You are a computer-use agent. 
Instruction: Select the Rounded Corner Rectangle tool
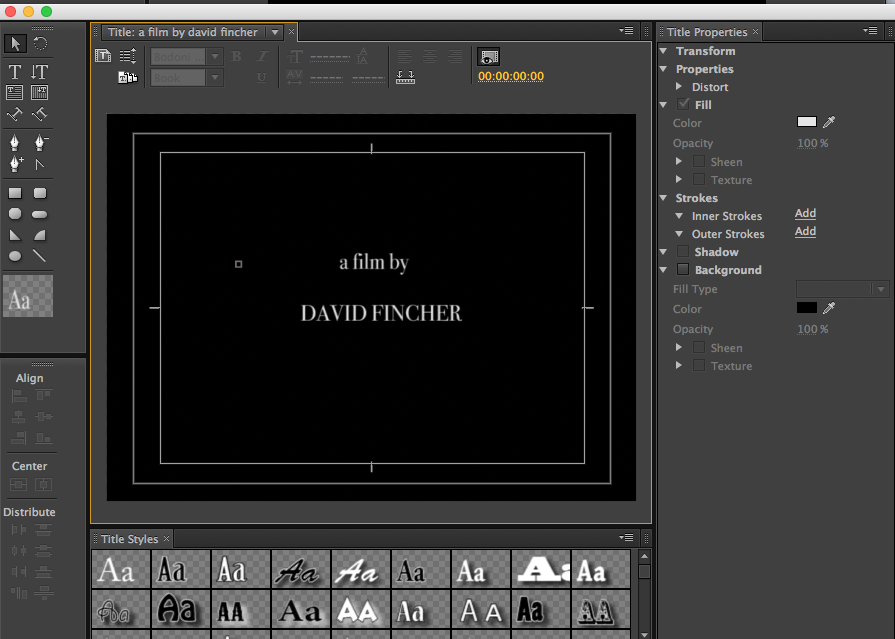[40, 193]
